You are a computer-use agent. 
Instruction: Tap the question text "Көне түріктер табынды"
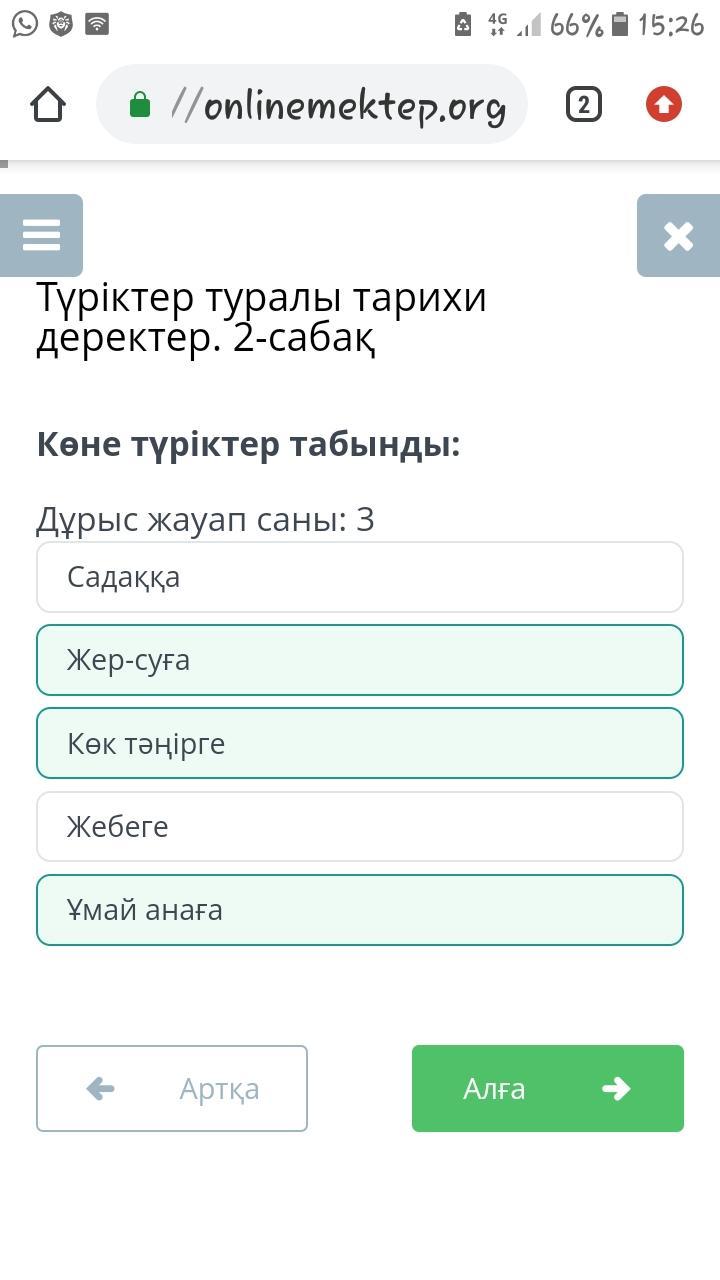pyautogui.click(x=248, y=445)
